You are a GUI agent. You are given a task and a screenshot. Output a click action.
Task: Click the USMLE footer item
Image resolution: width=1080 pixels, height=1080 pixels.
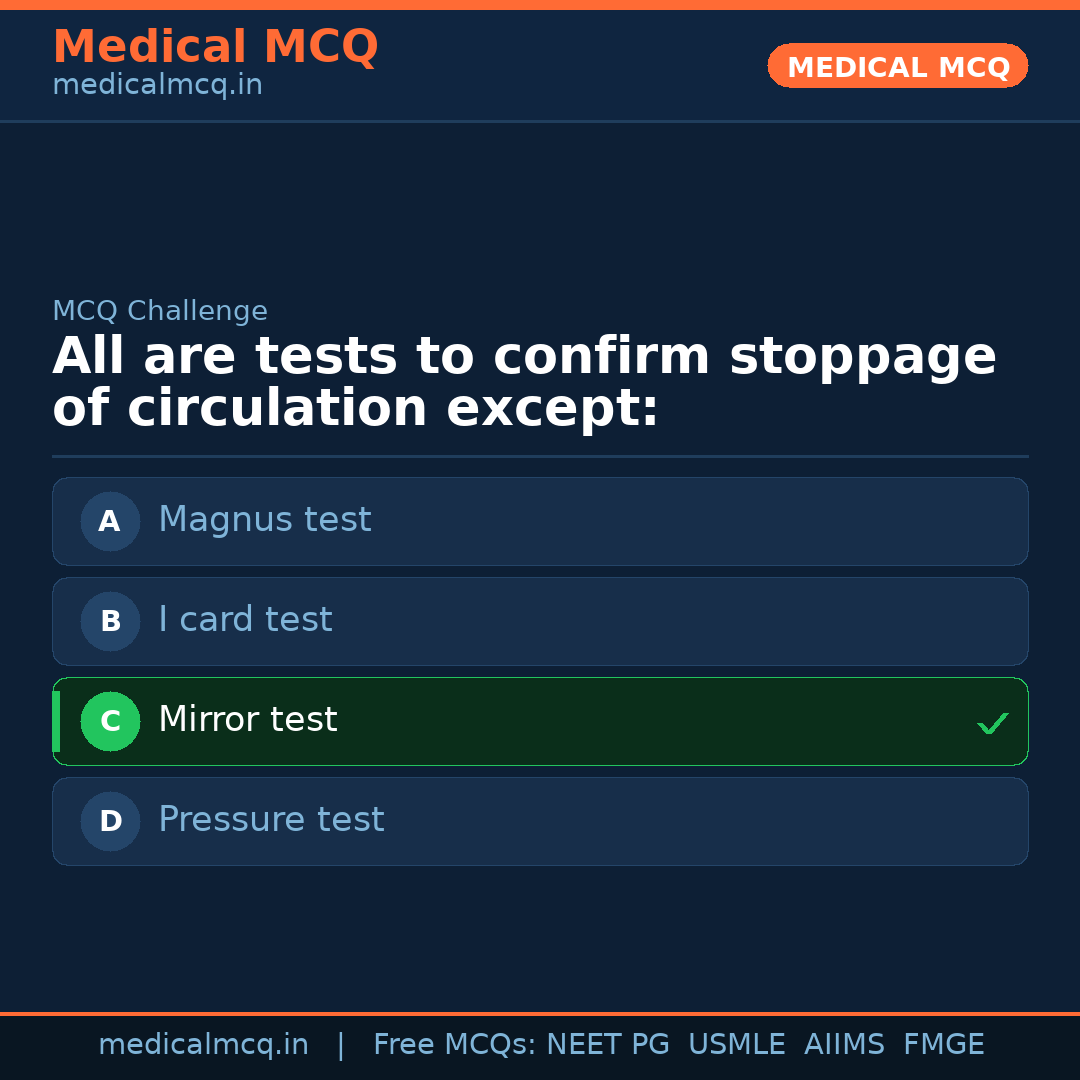[x=737, y=1044]
